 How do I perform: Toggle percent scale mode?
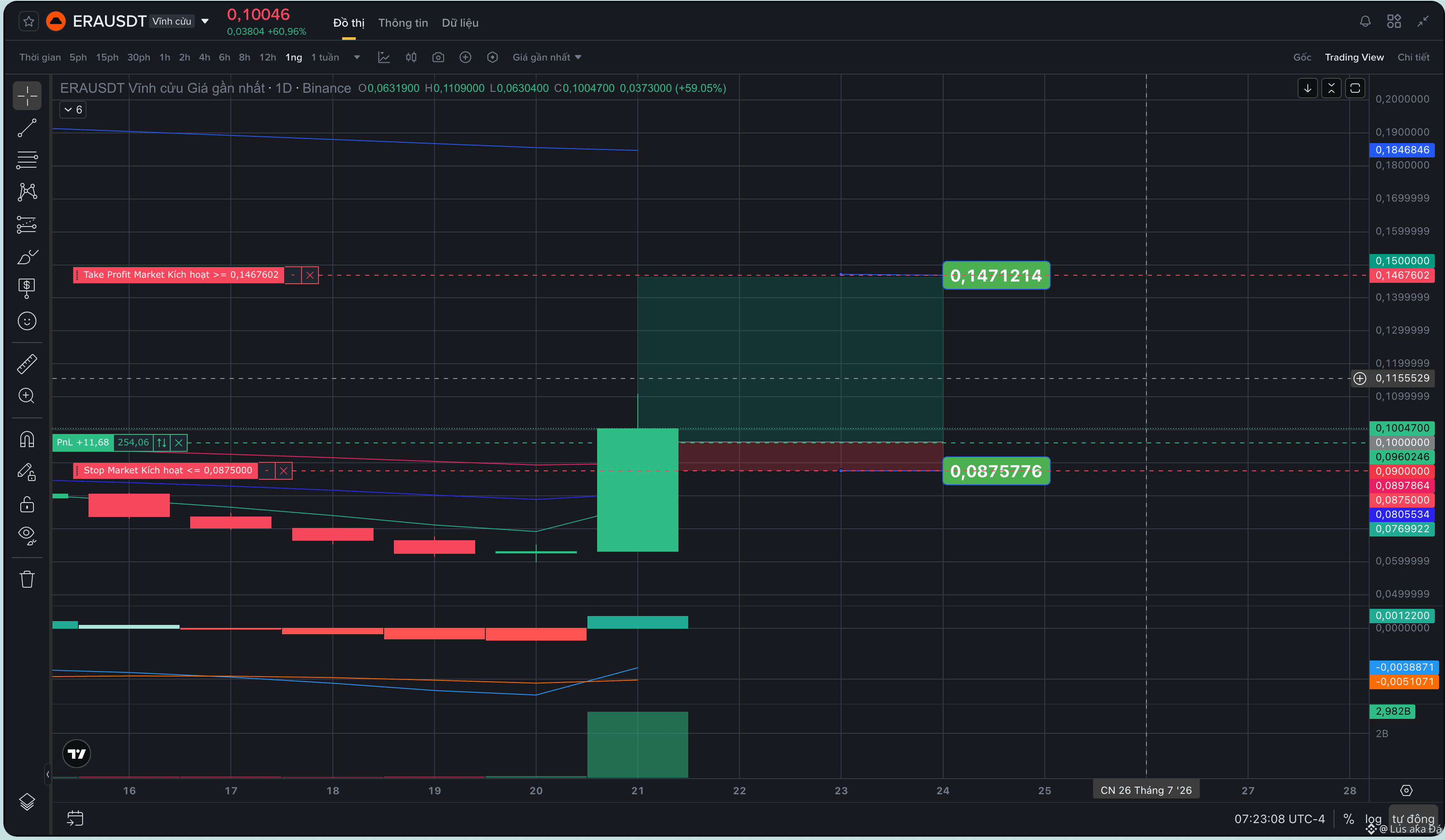[1348, 819]
